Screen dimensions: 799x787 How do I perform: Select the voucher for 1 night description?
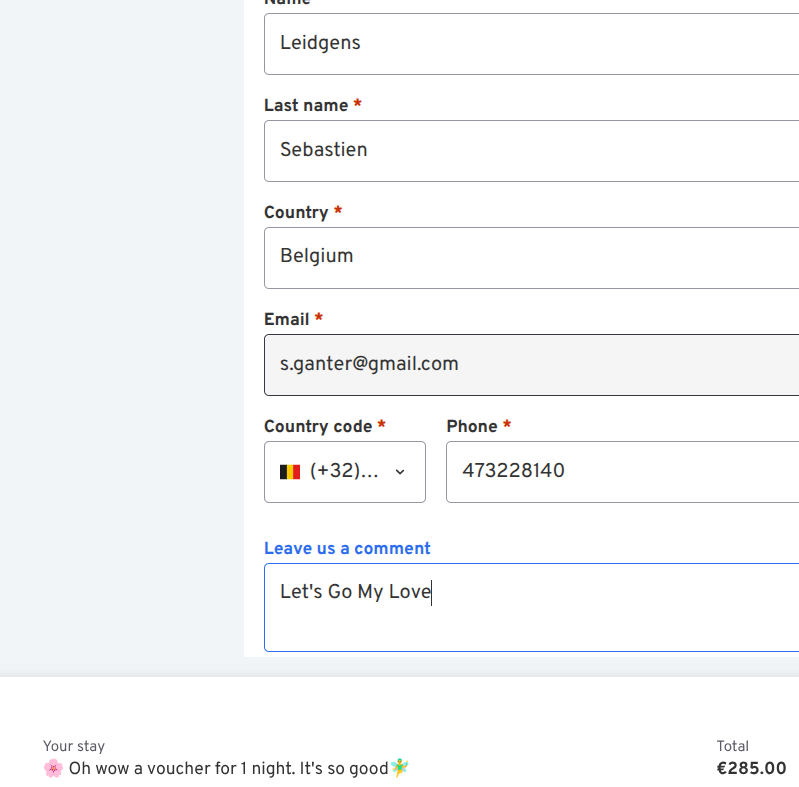click(228, 768)
